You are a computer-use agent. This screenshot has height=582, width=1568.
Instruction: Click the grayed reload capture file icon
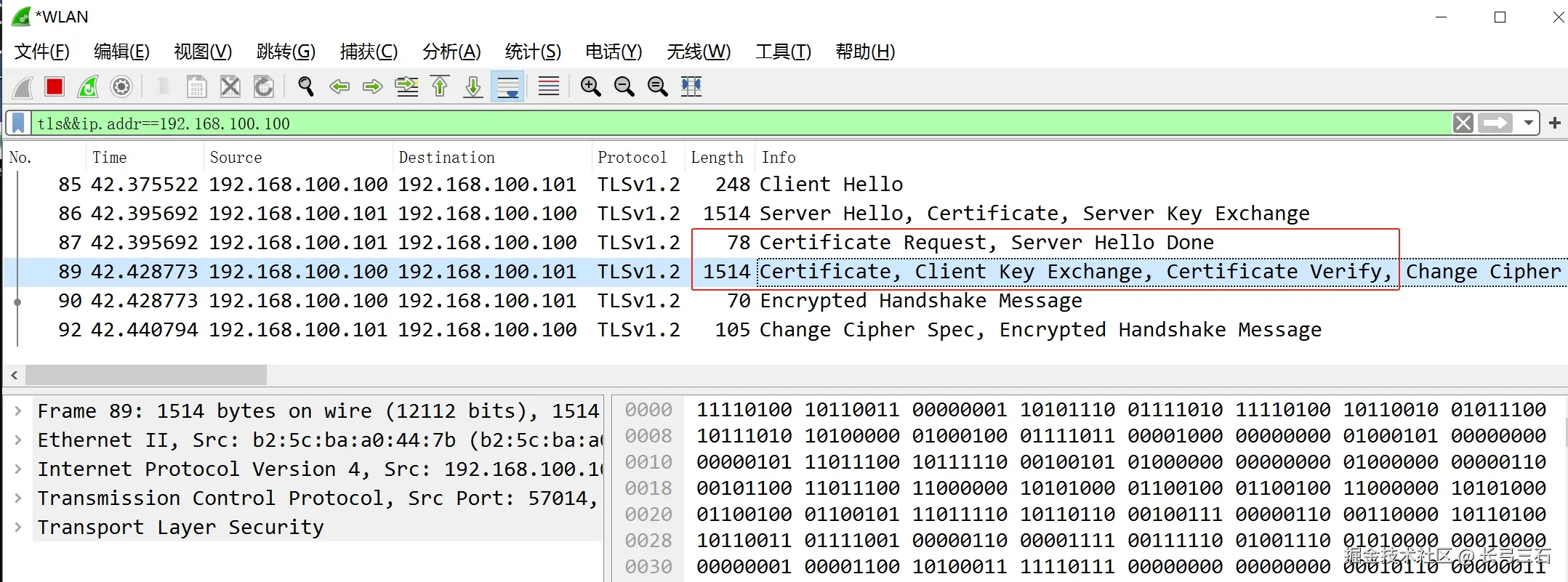click(264, 87)
